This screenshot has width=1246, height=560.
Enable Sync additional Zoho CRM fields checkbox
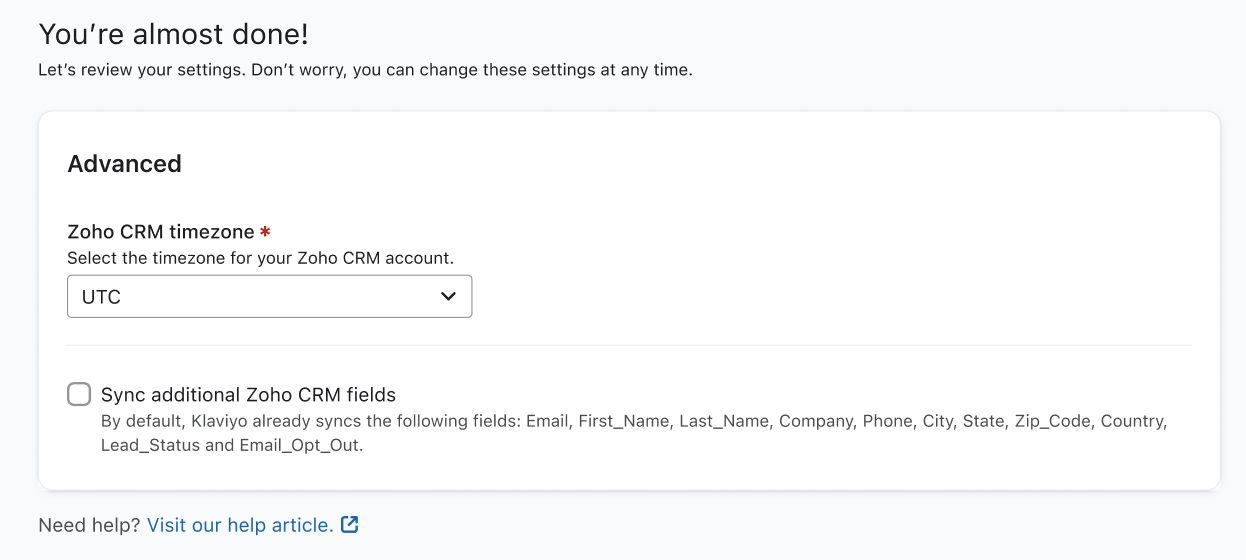tap(79, 394)
